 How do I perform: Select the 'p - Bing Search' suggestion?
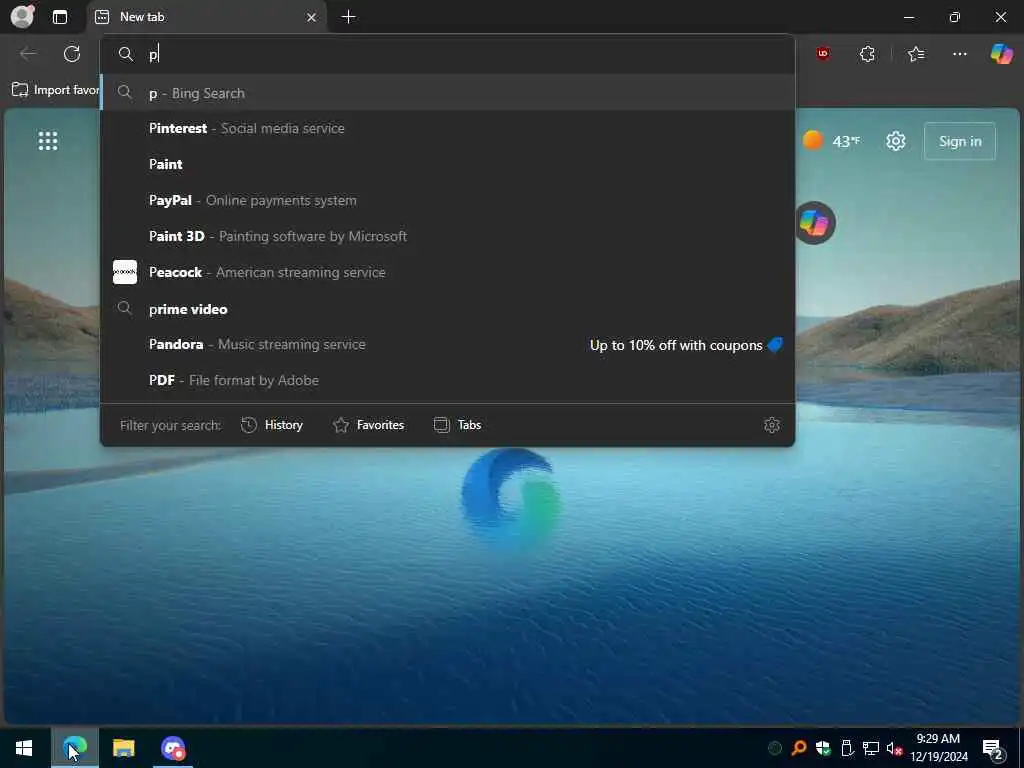tap(448, 93)
